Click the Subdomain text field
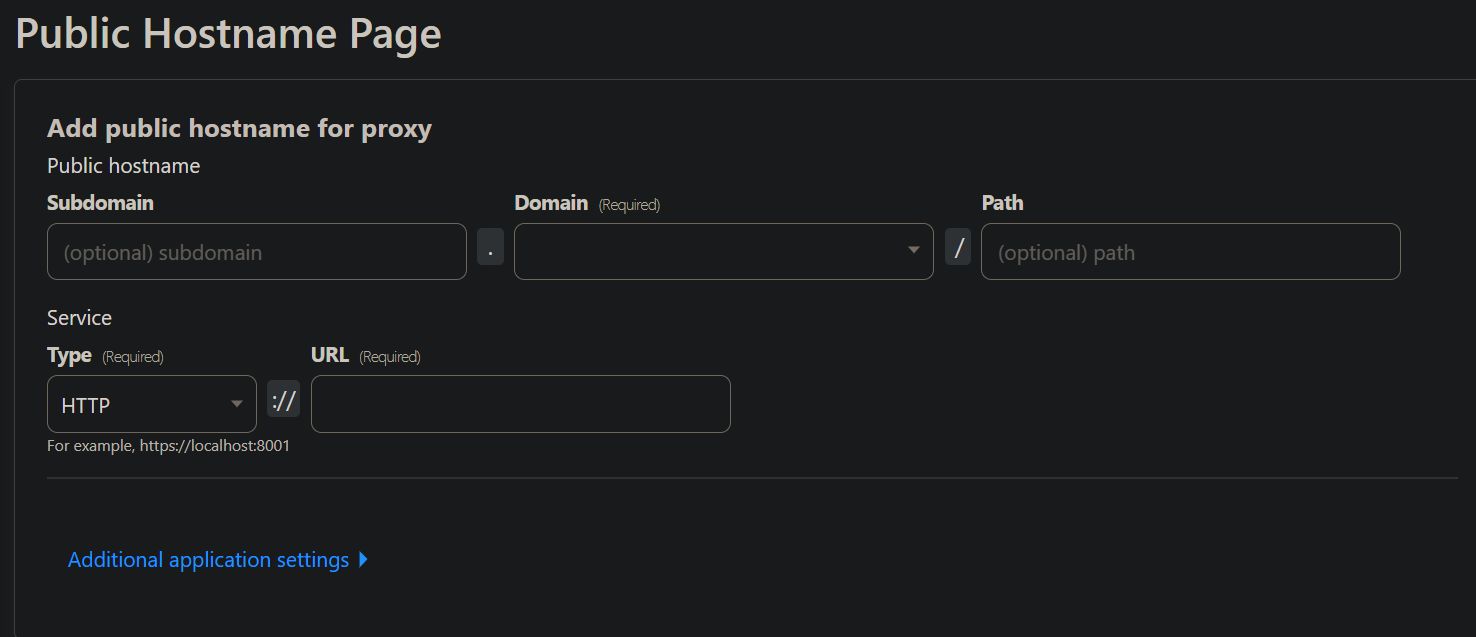 point(257,251)
